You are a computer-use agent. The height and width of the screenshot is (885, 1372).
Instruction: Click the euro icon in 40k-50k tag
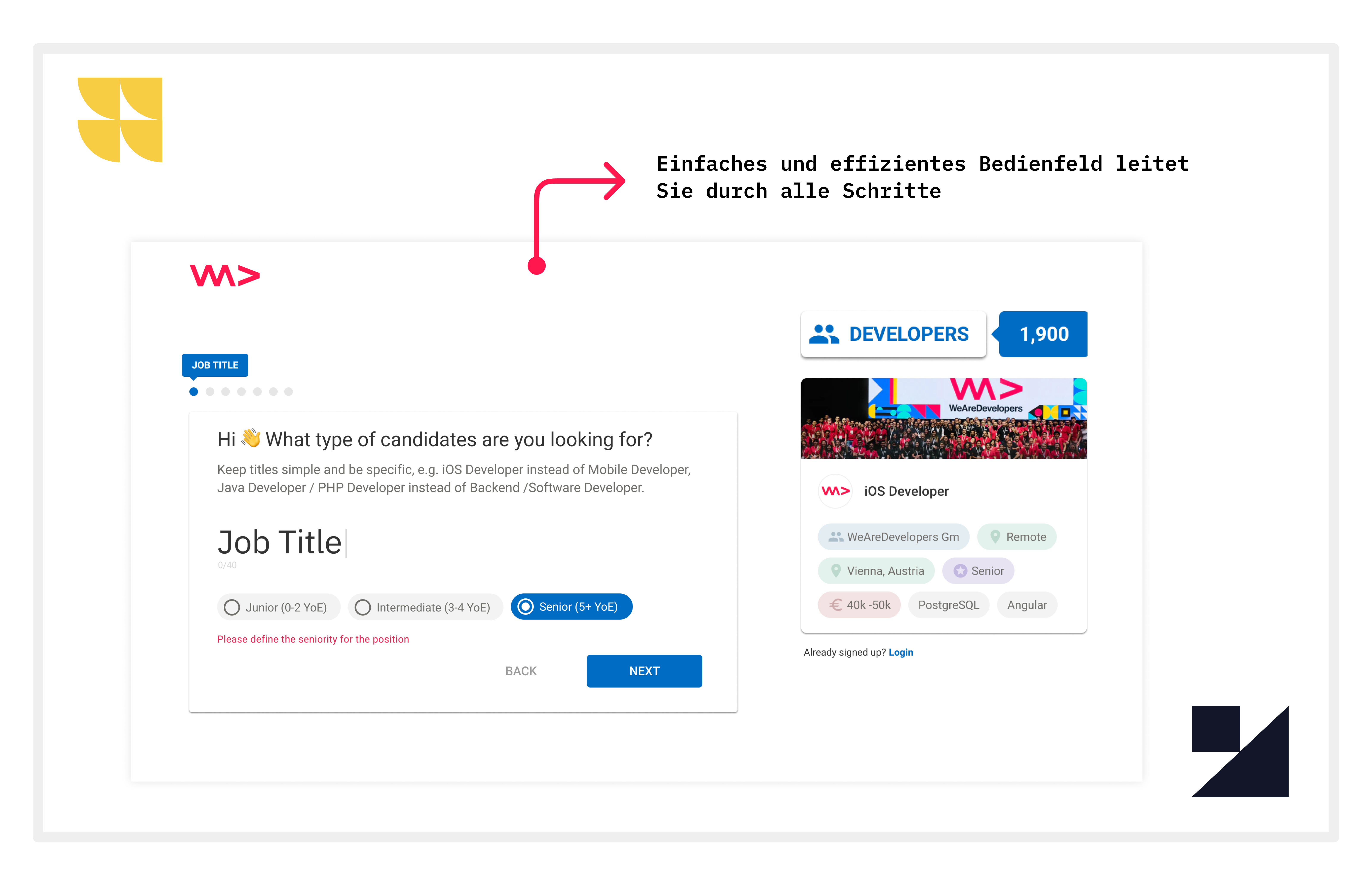835,605
